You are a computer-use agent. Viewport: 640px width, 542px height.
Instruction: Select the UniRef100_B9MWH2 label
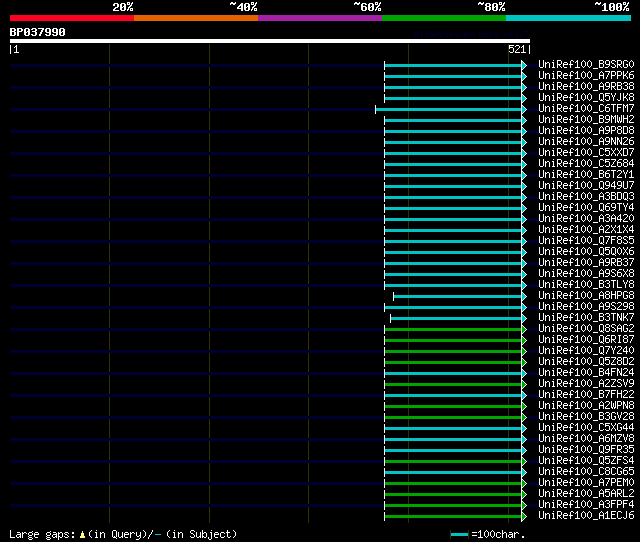coord(586,120)
